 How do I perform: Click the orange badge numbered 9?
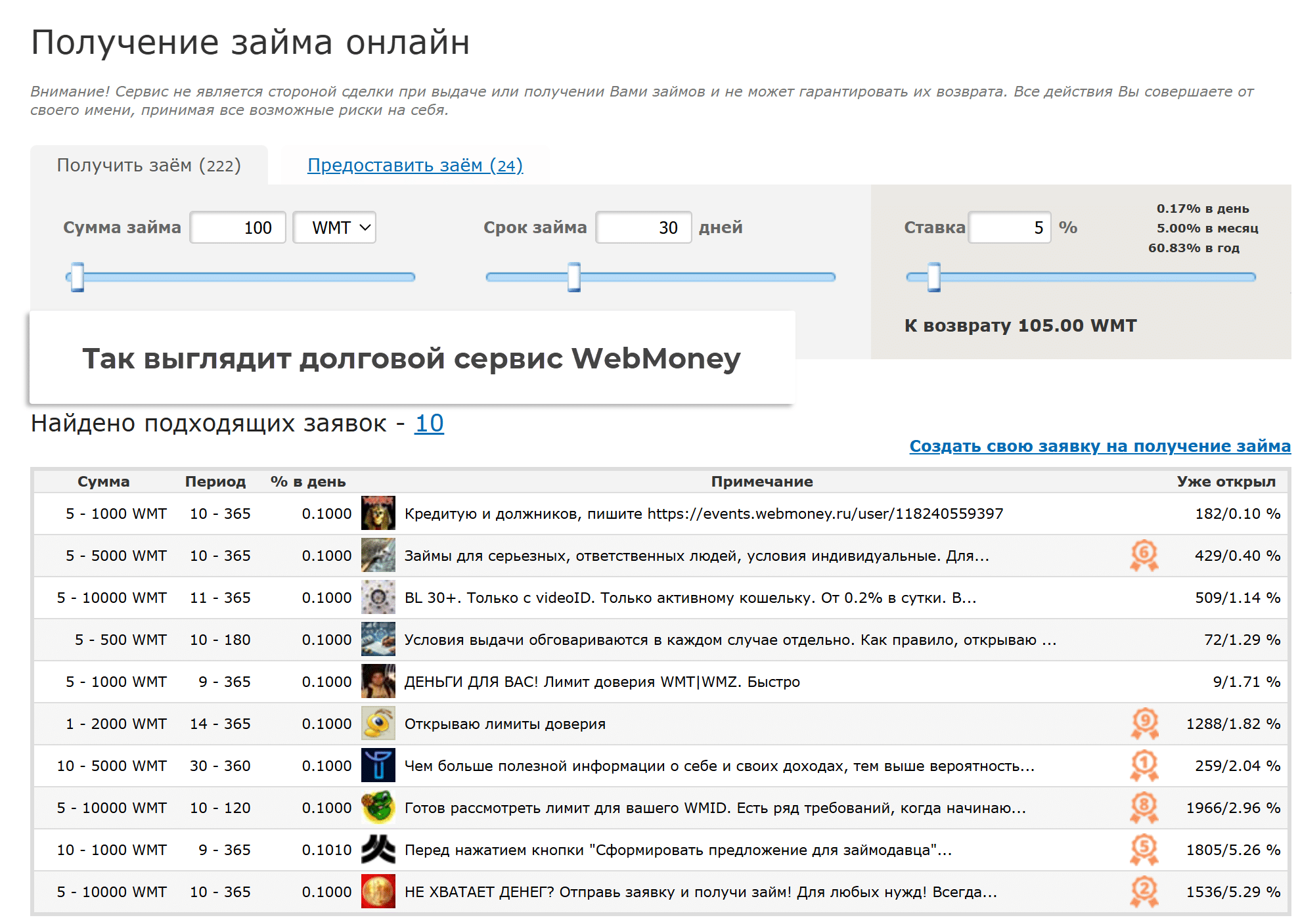point(1144,723)
